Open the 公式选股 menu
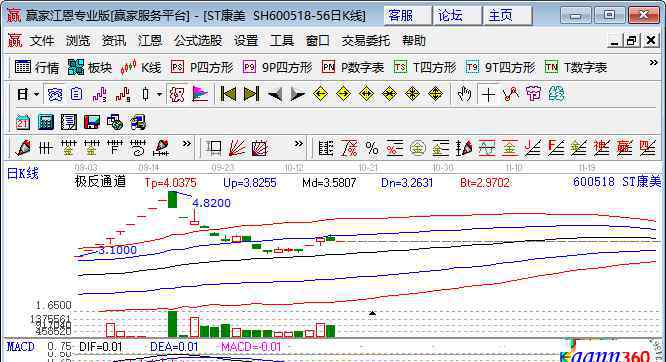The height and width of the screenshot is (362, 666). [198, 41]
